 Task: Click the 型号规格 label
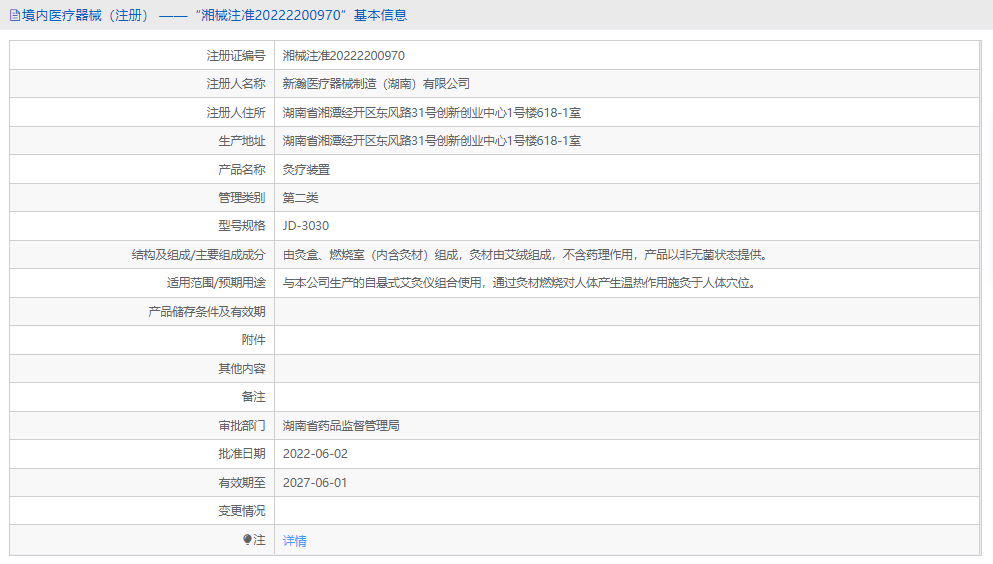[242, 226]
